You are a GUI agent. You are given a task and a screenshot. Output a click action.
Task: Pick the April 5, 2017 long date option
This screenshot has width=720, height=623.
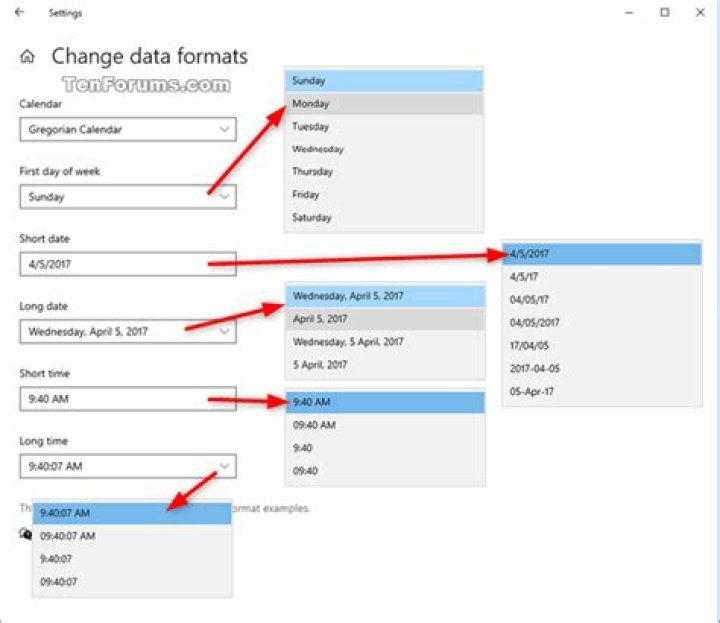click(385, 319)
